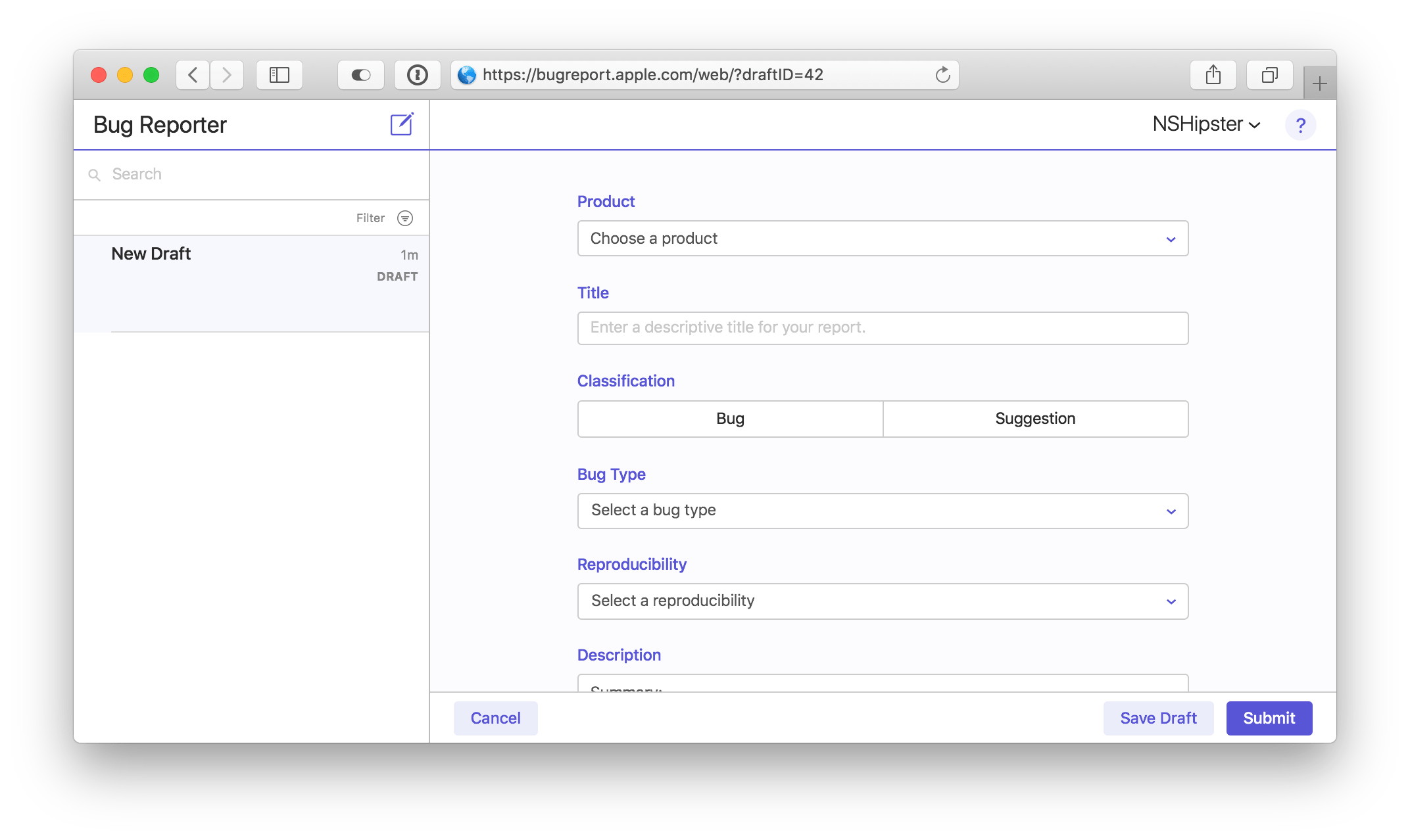Click the Cancel button
The height and width of the screenshot is (840, 1410).
click(495, 718)
